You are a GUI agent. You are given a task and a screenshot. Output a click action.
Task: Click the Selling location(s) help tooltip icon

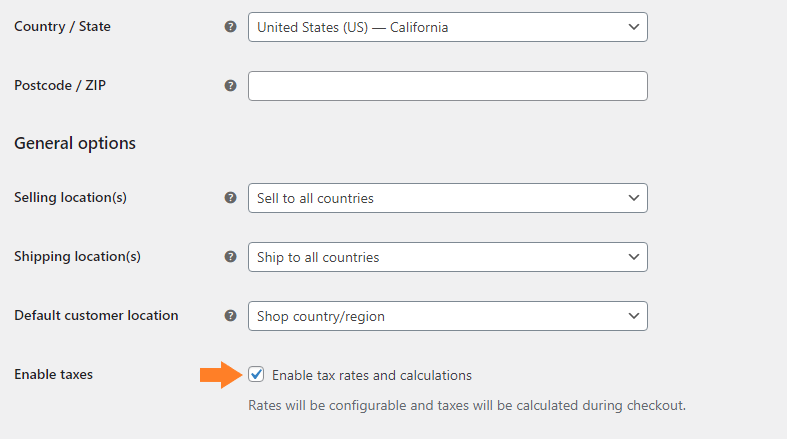pyautogui.click(x=231, y=198)
